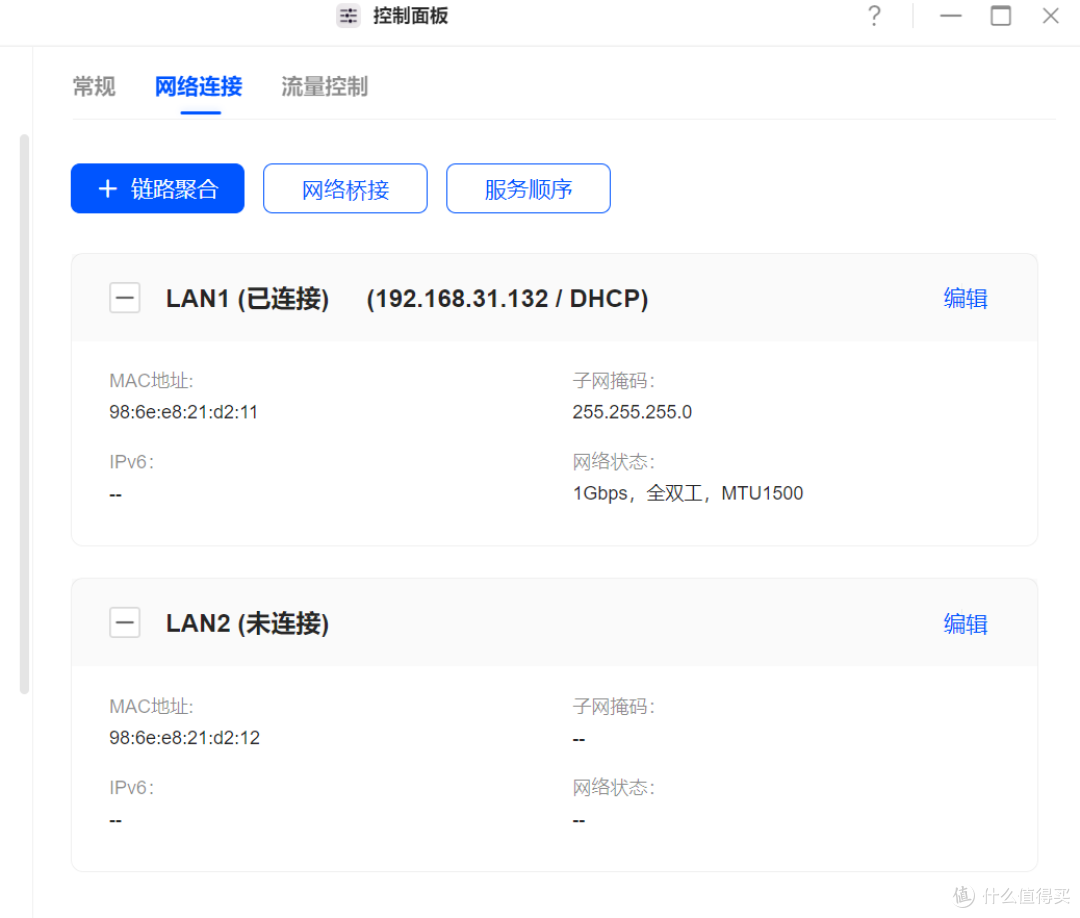The image size is (1080, 918).
Task: Switch to the 常规 tab
Action: pyautogui.click(x=94, y=87)
